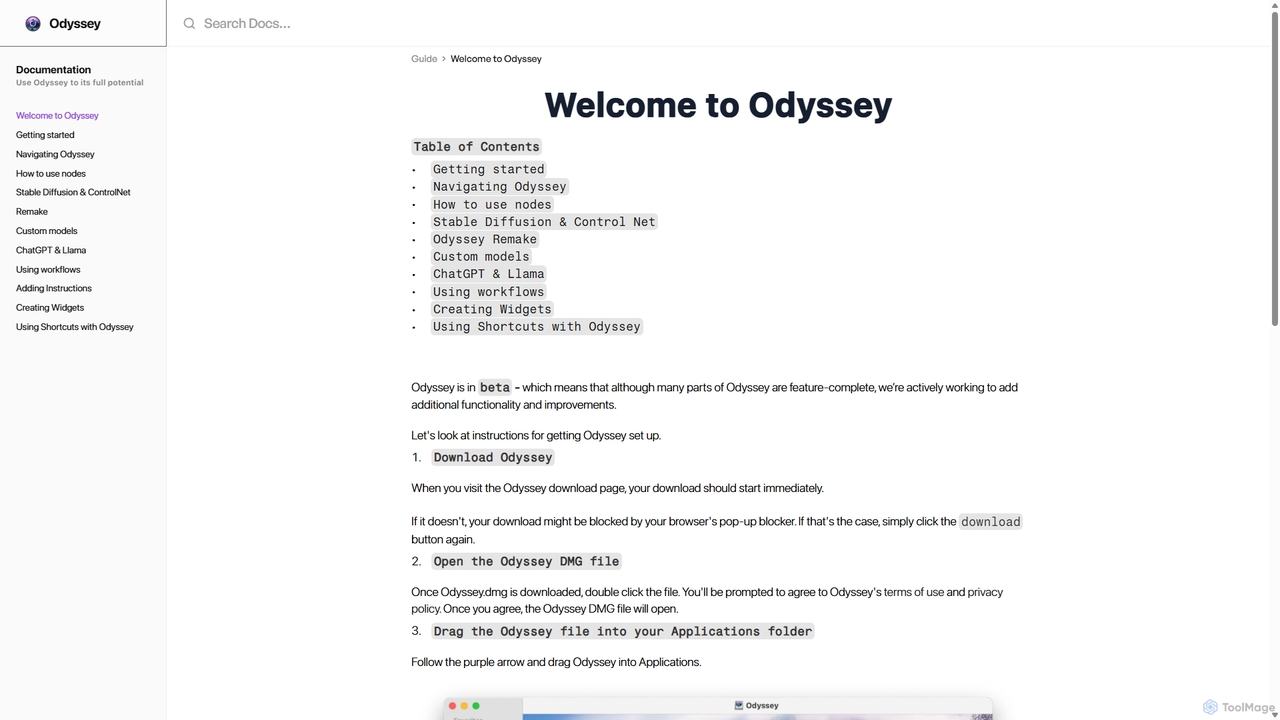Click Drag the Odyssey file into Applications heading
Viewport: 1280px width, 720px height.
[622, 631]
